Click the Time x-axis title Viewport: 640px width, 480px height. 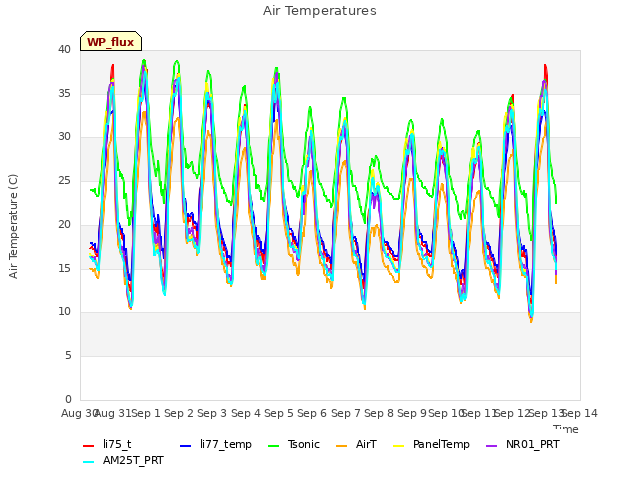coord(566,429)
